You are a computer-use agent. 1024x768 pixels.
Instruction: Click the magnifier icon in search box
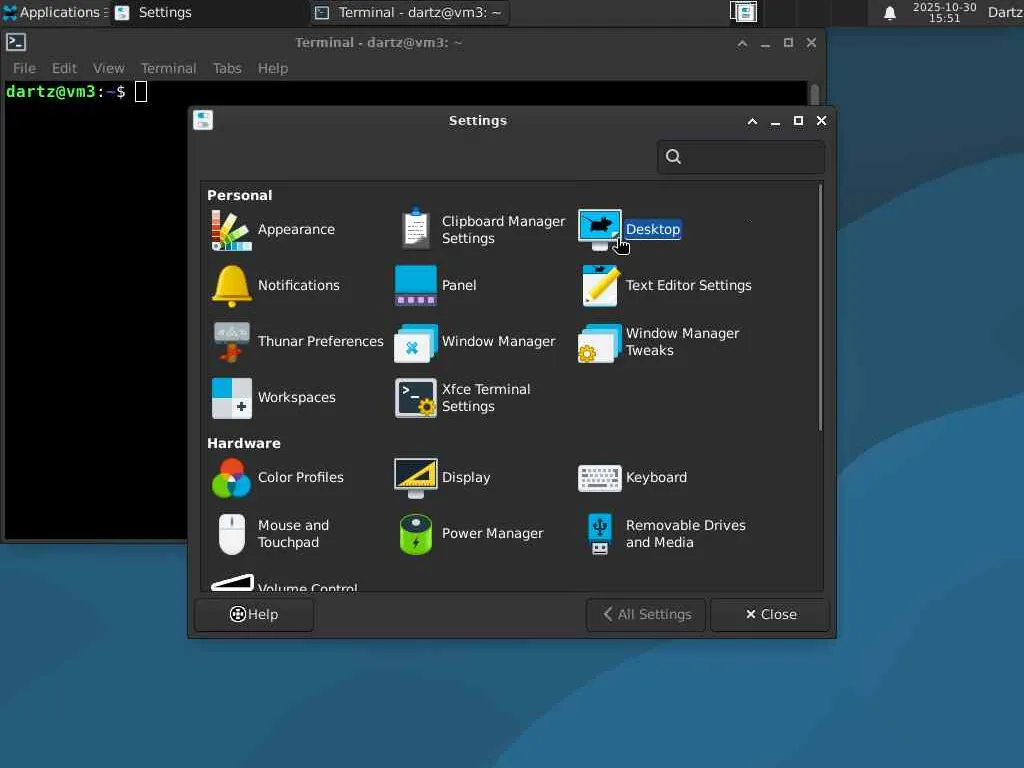[x=673, y=157]
